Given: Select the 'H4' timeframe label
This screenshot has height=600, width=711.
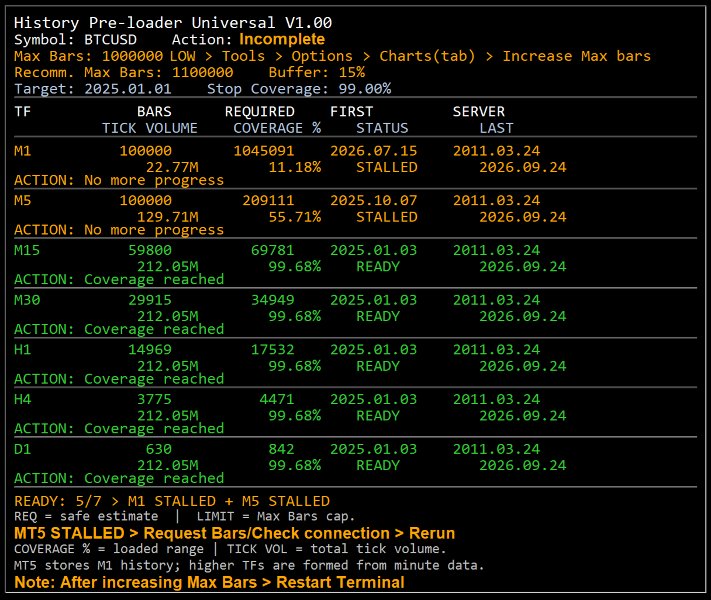Looking at the screenshot, I should tap(23, 400).
